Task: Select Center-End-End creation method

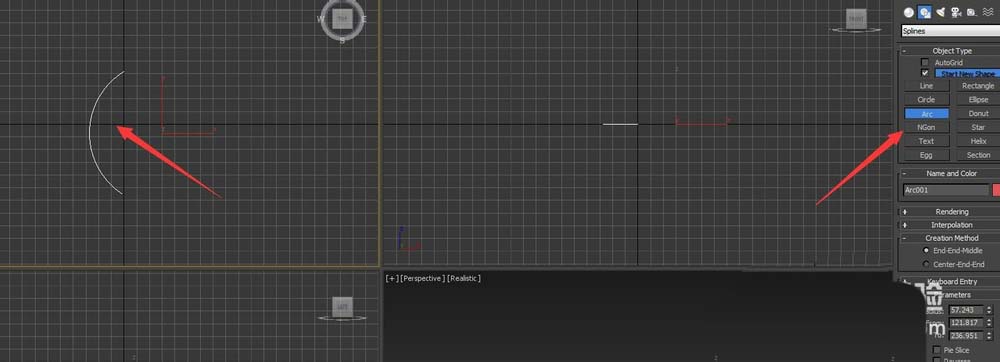Action: [x=926, y=264]
